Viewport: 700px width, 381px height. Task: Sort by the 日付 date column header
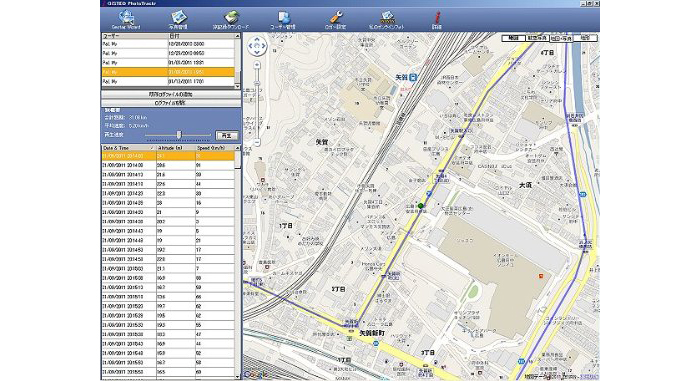point(201,36)
